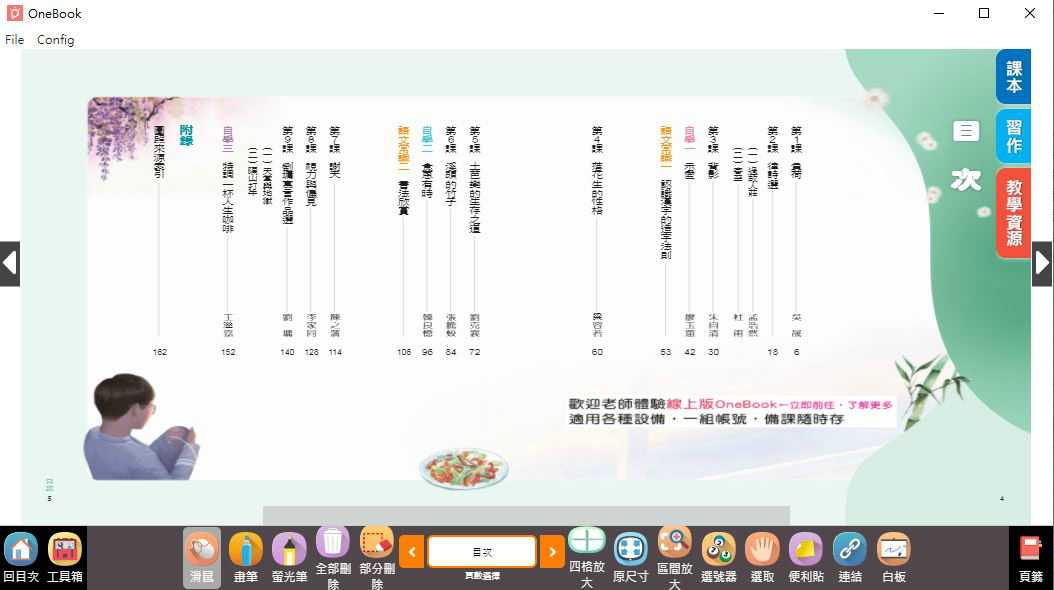Activate 四格放大 four-grid zoom
Viewport: 1054px width, 590px height.
click(x=587, y=558)
